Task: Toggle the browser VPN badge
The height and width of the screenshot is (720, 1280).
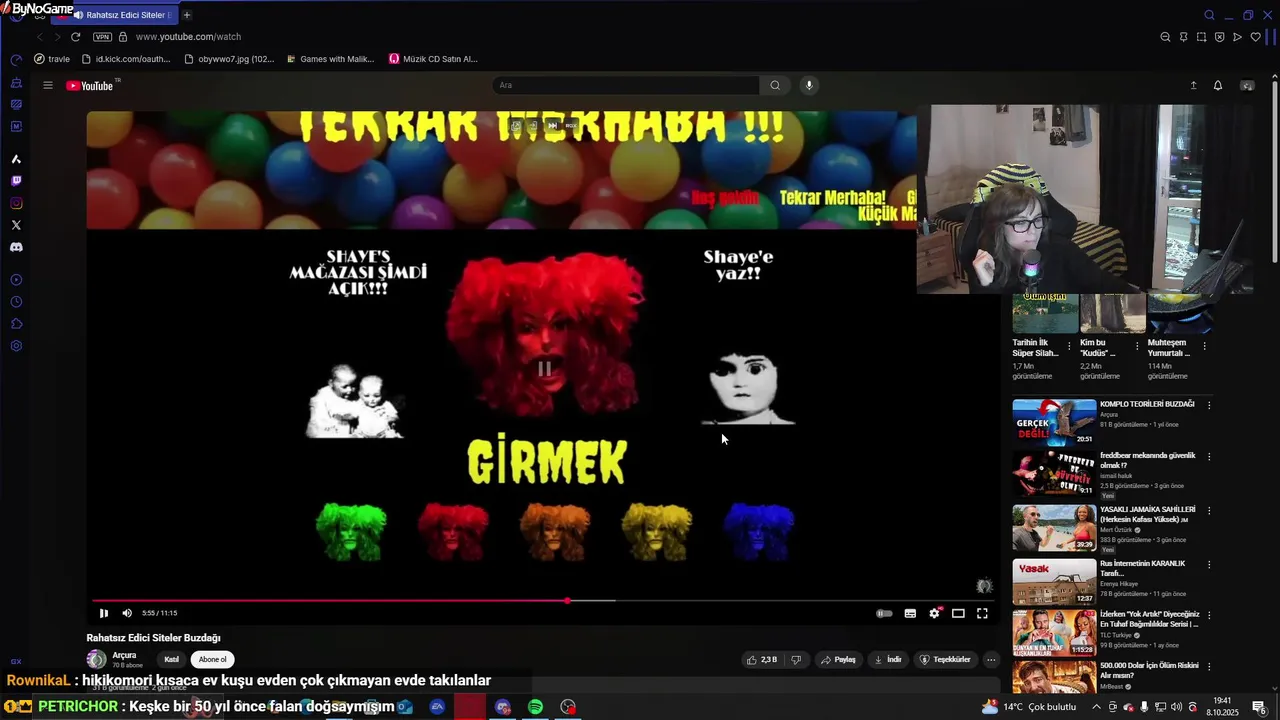Action: 103,37
